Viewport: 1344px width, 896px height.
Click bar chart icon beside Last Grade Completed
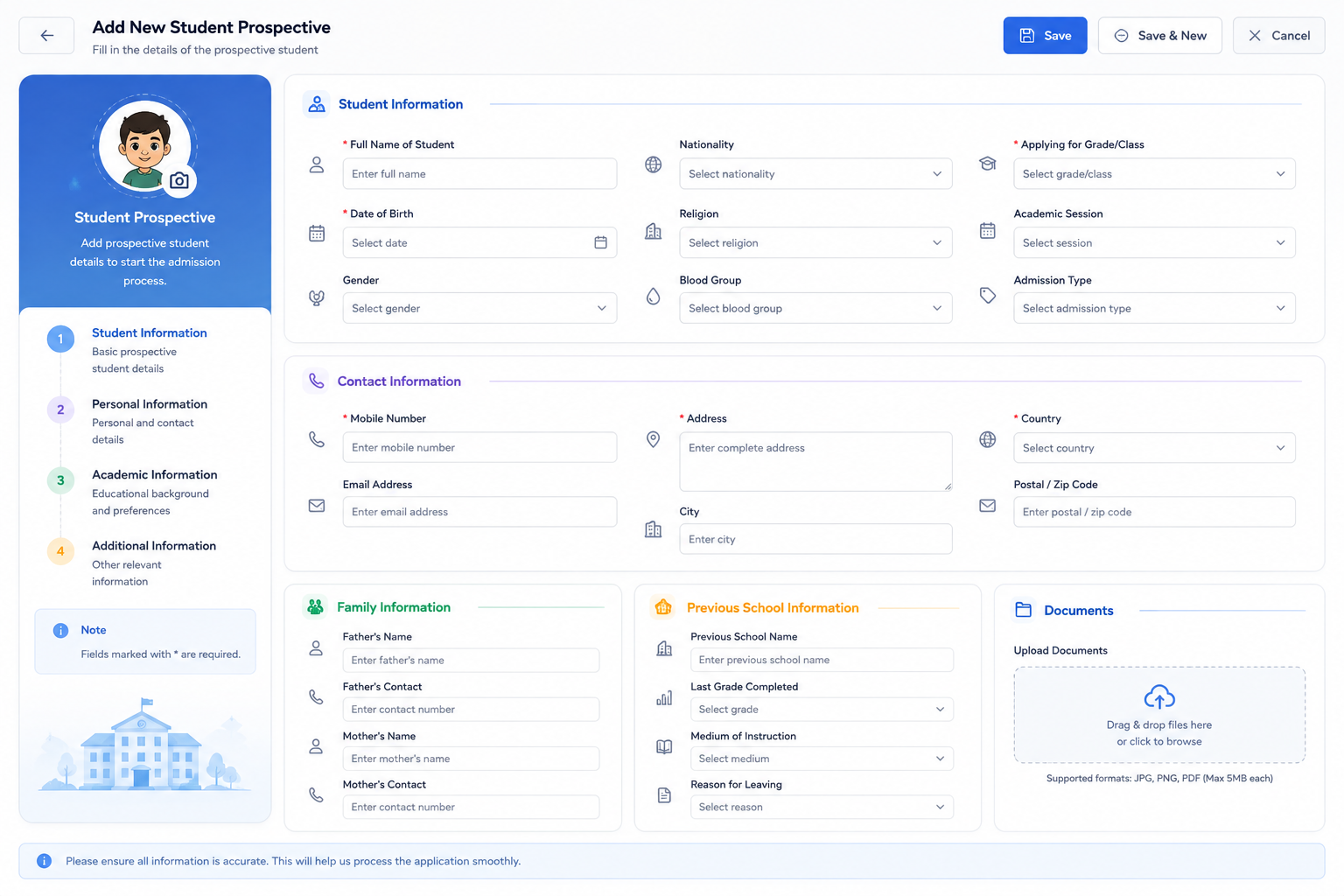click(664, 697)
